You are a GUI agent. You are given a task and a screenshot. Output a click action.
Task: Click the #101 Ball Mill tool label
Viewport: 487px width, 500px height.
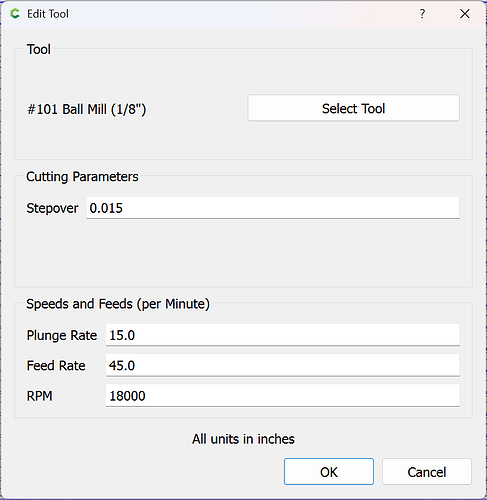point(86,109)
